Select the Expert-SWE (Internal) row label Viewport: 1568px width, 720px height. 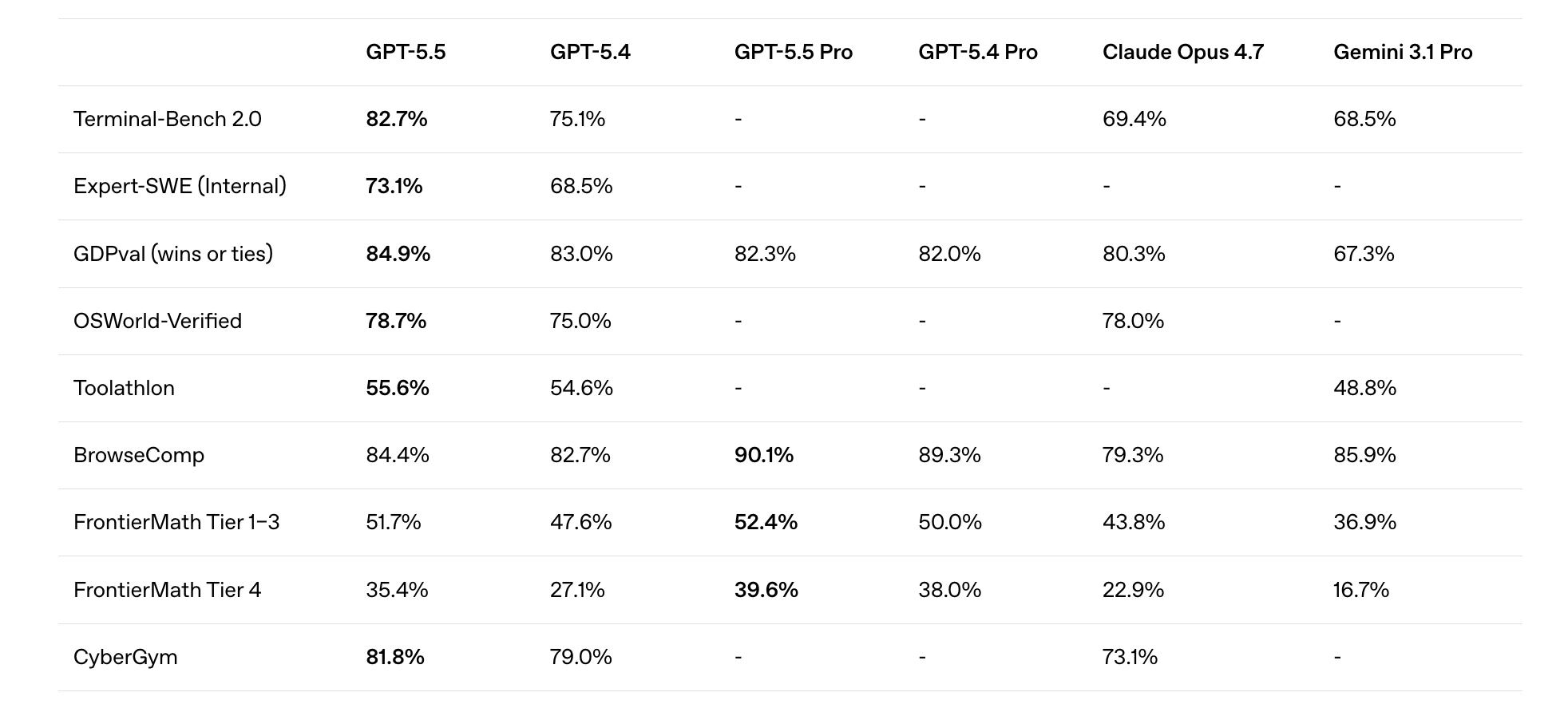[x=180, y=186]
